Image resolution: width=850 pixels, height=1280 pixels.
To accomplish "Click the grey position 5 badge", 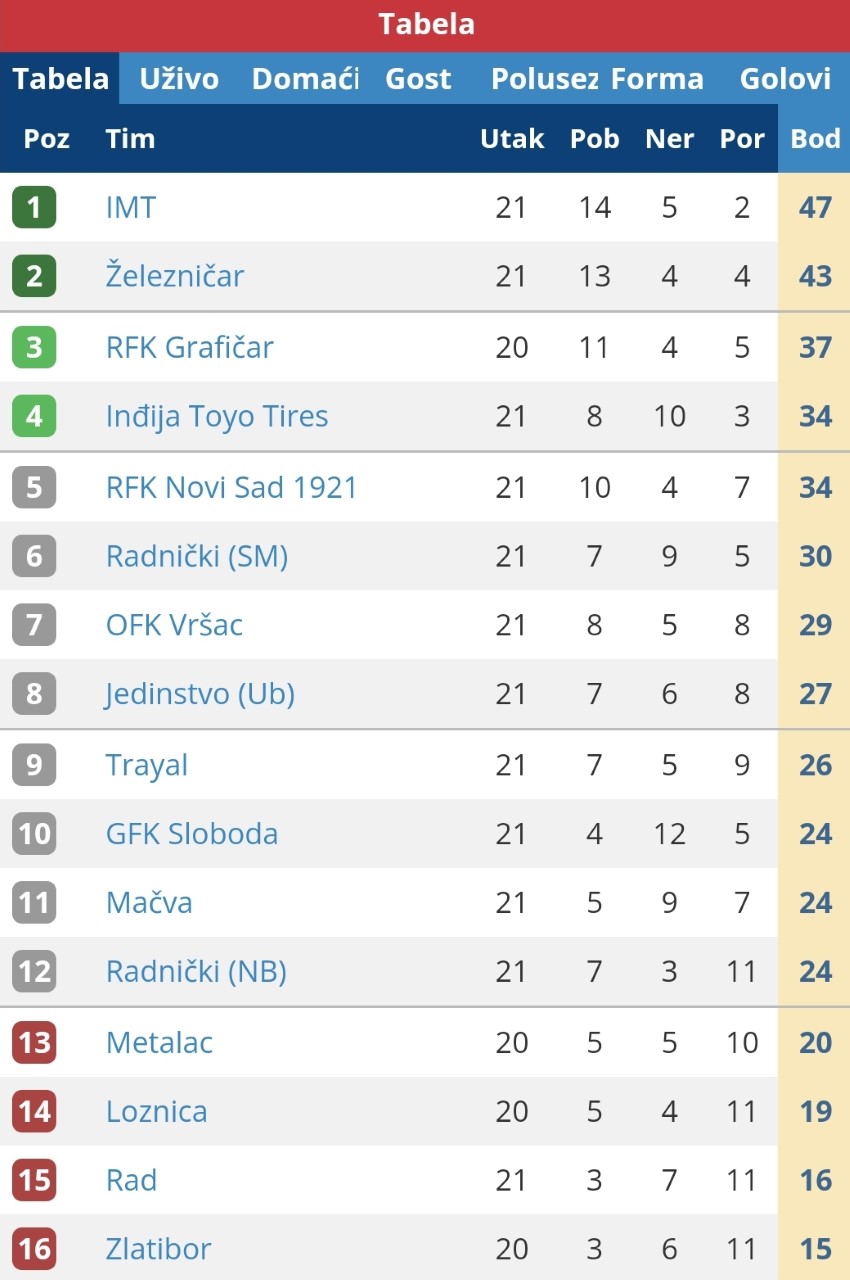I will [34, 487].
